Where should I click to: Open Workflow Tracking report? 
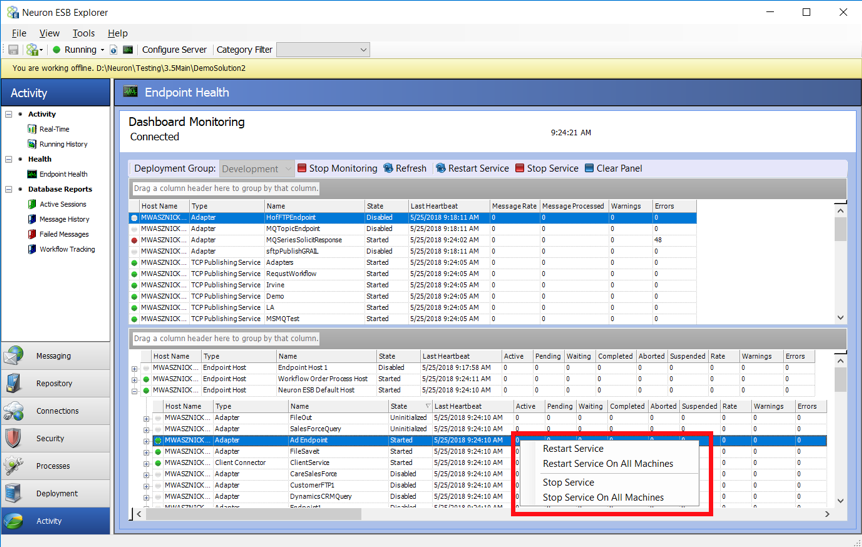(67, 249)
